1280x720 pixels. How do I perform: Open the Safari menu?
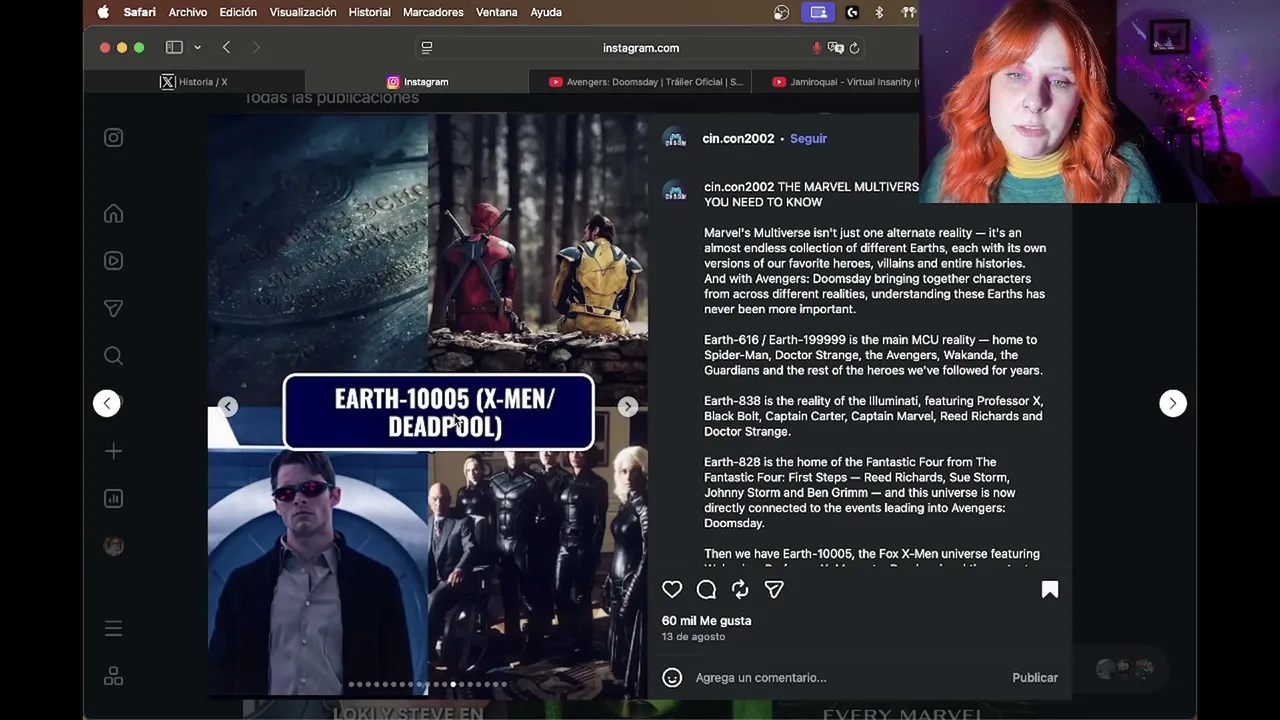tap(139, 12)
